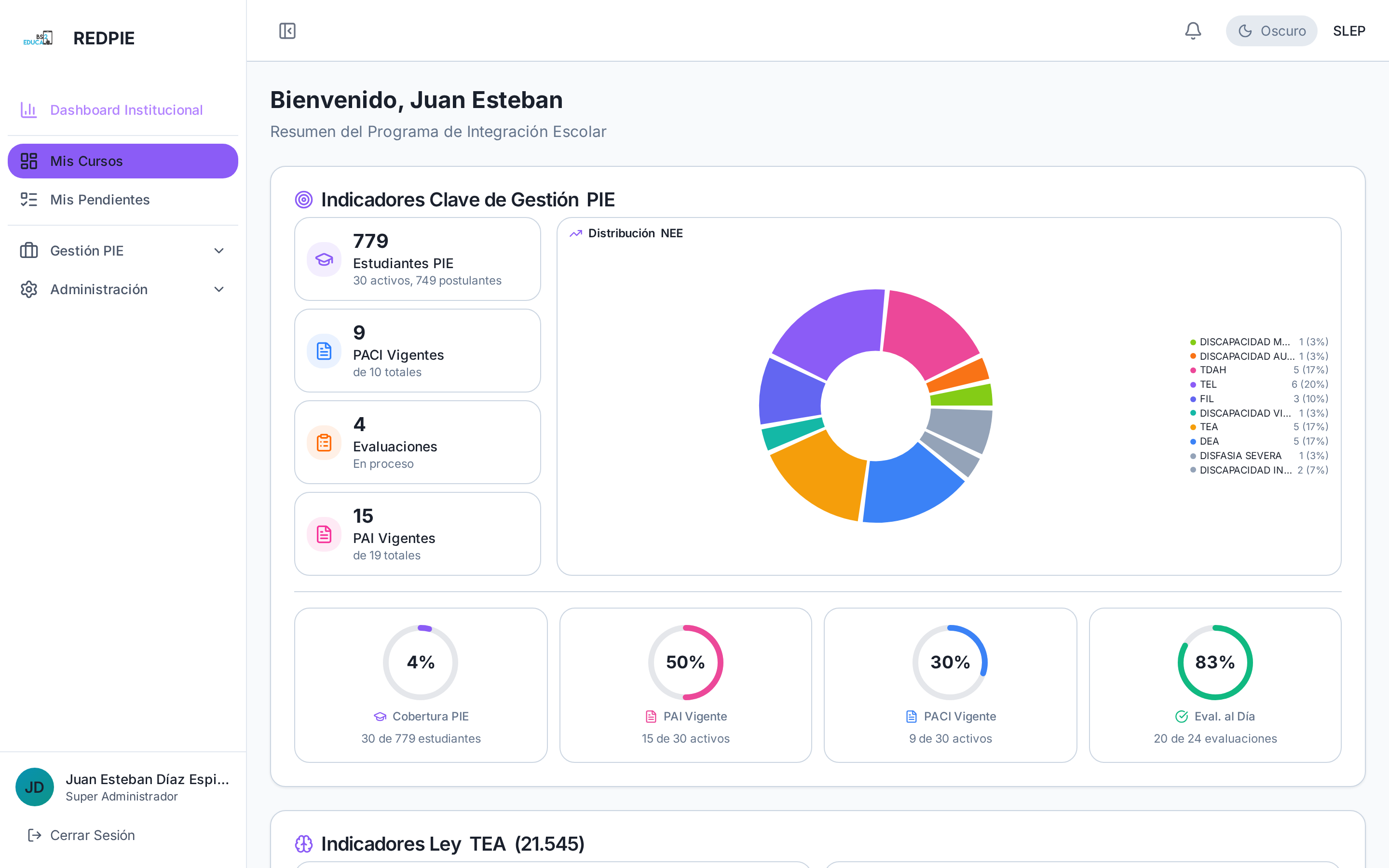Click the target icon beside Indicadores Clave
Screen dimensions: 1389x868
tap(304, 200)
